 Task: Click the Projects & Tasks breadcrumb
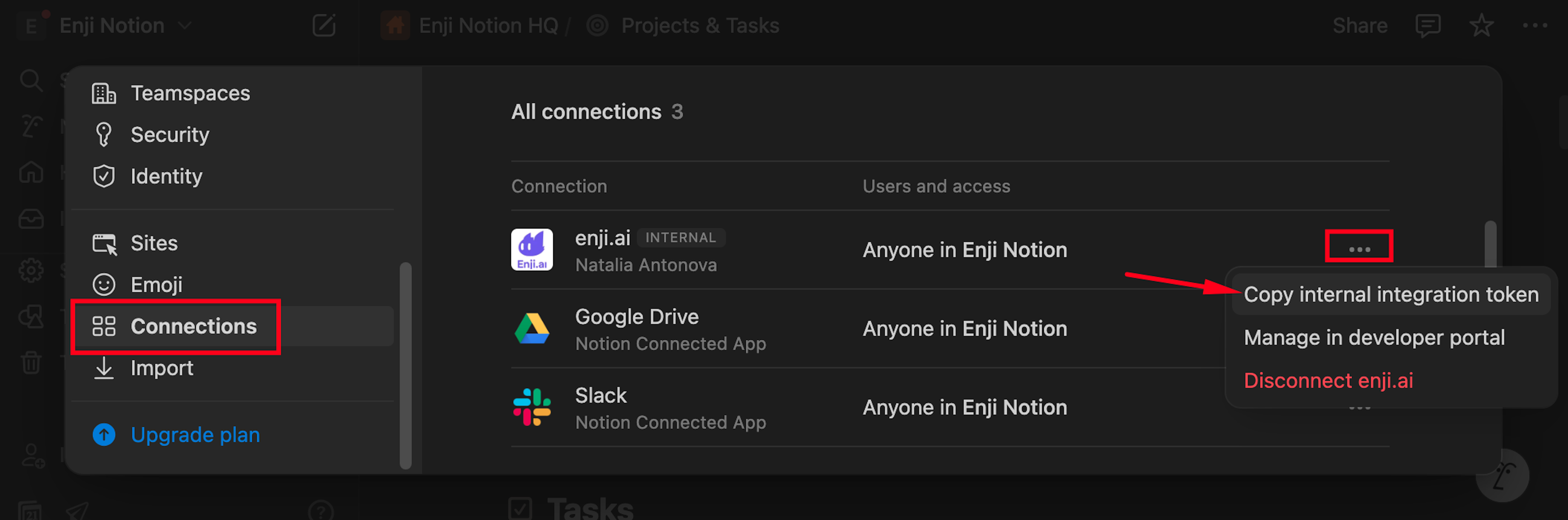pyautogui.click(x=700, y=26)
